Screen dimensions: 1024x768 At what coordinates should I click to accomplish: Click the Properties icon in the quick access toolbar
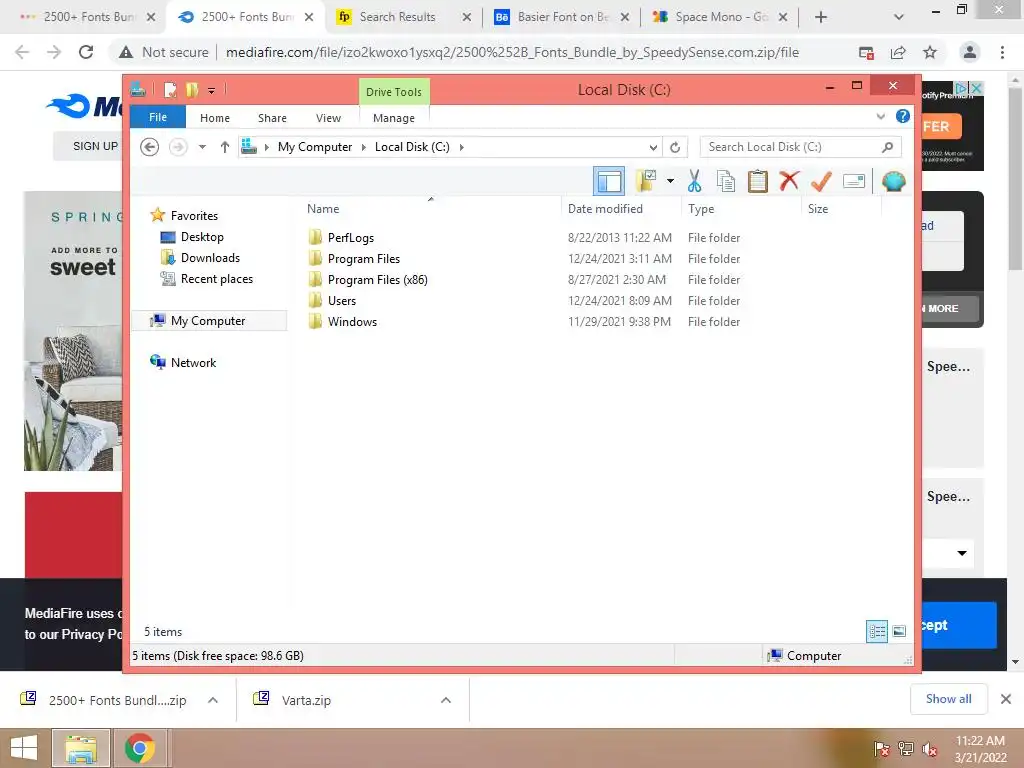click(x=170, y=89)
